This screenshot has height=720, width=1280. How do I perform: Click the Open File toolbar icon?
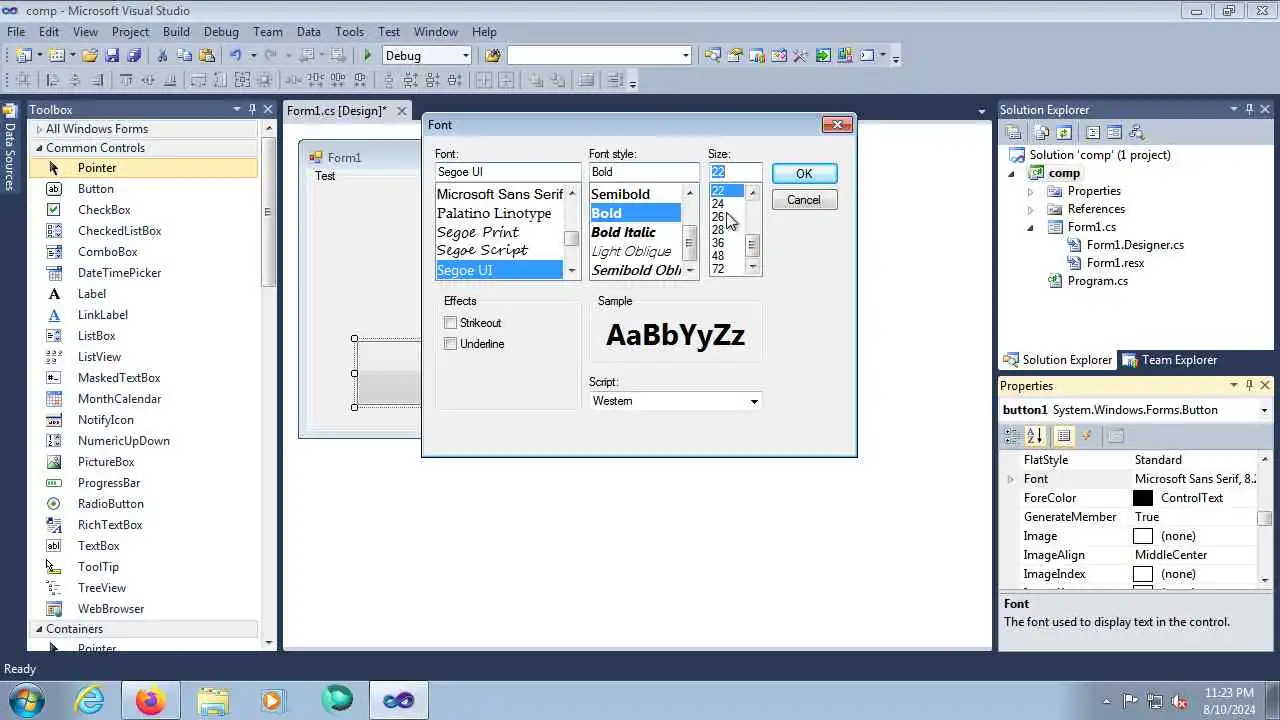tap(90, 56)
